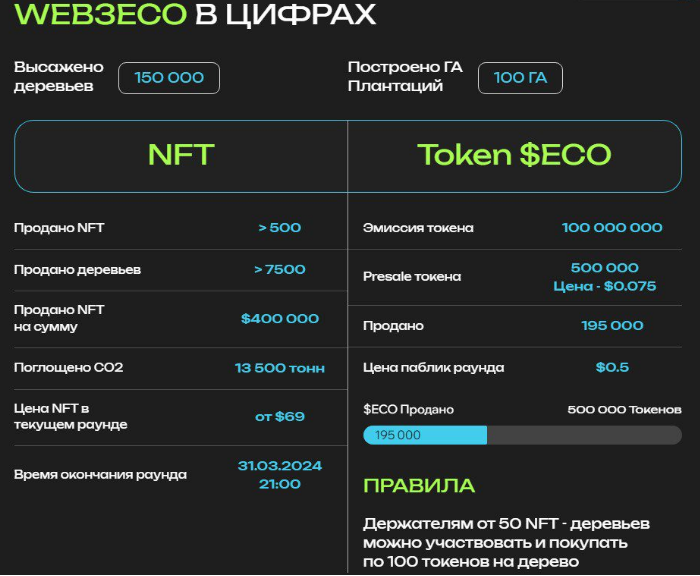
Task: Click the 100 ГА plantations badge
Action: coord(520,78)
